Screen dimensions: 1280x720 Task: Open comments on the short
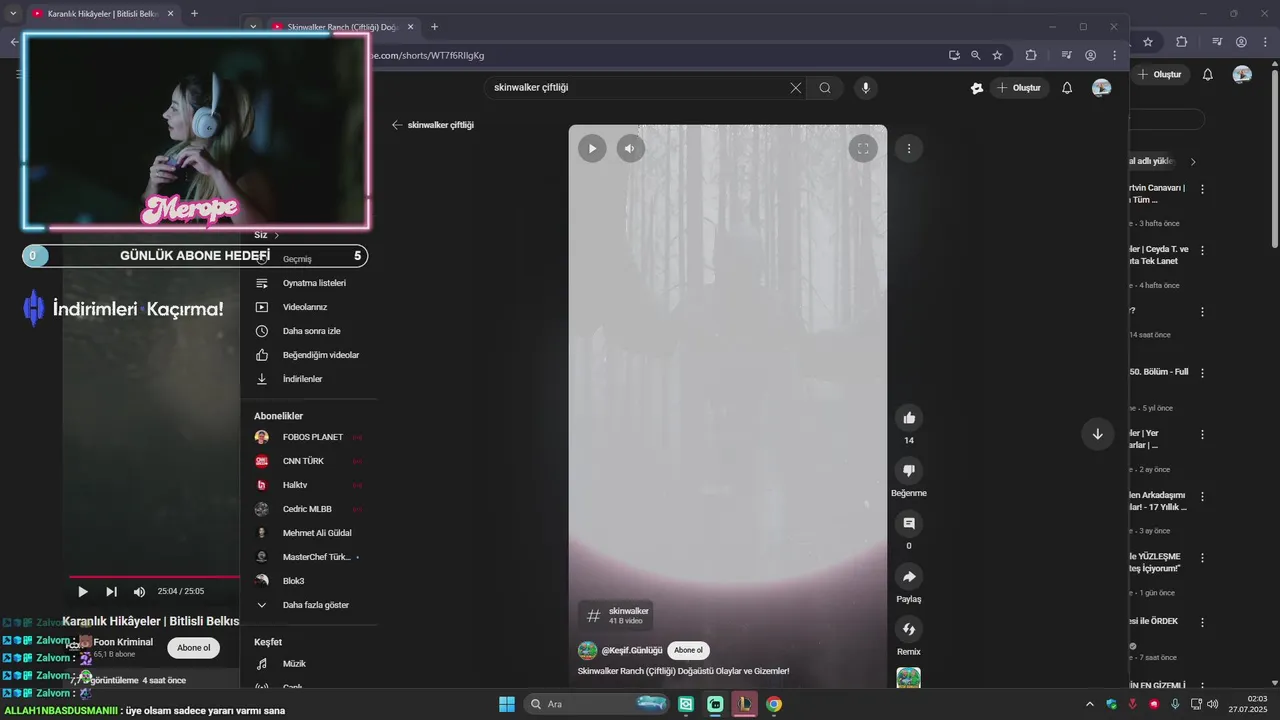[x=909, y=524]
